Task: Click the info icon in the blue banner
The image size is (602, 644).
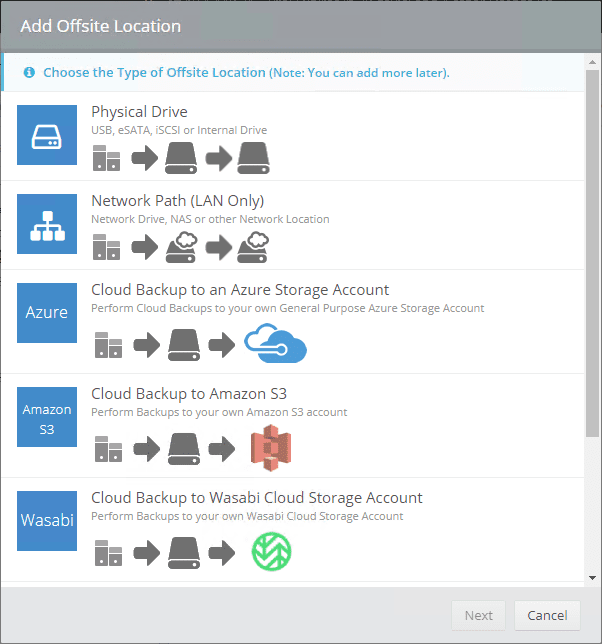Action: click(29, 72)
